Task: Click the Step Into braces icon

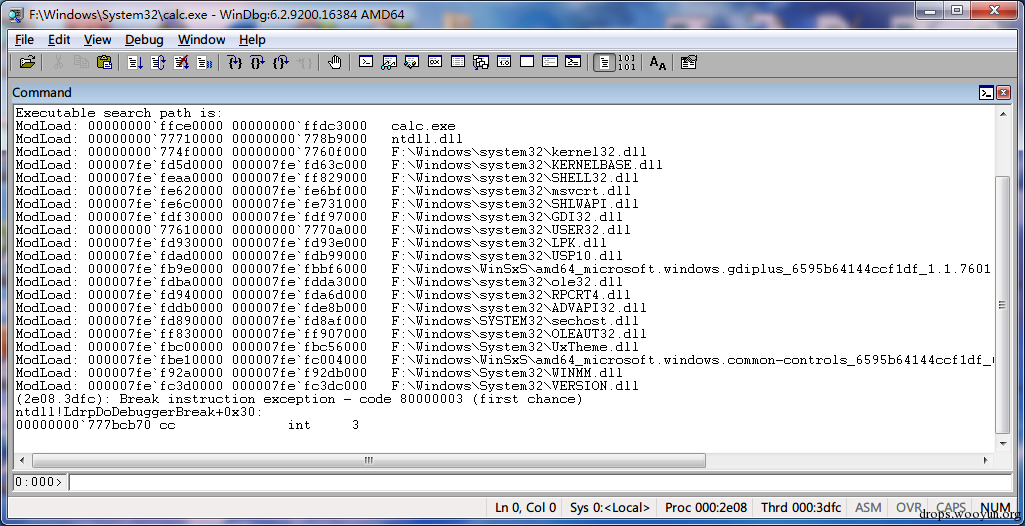Action: (x=235, y=63)
